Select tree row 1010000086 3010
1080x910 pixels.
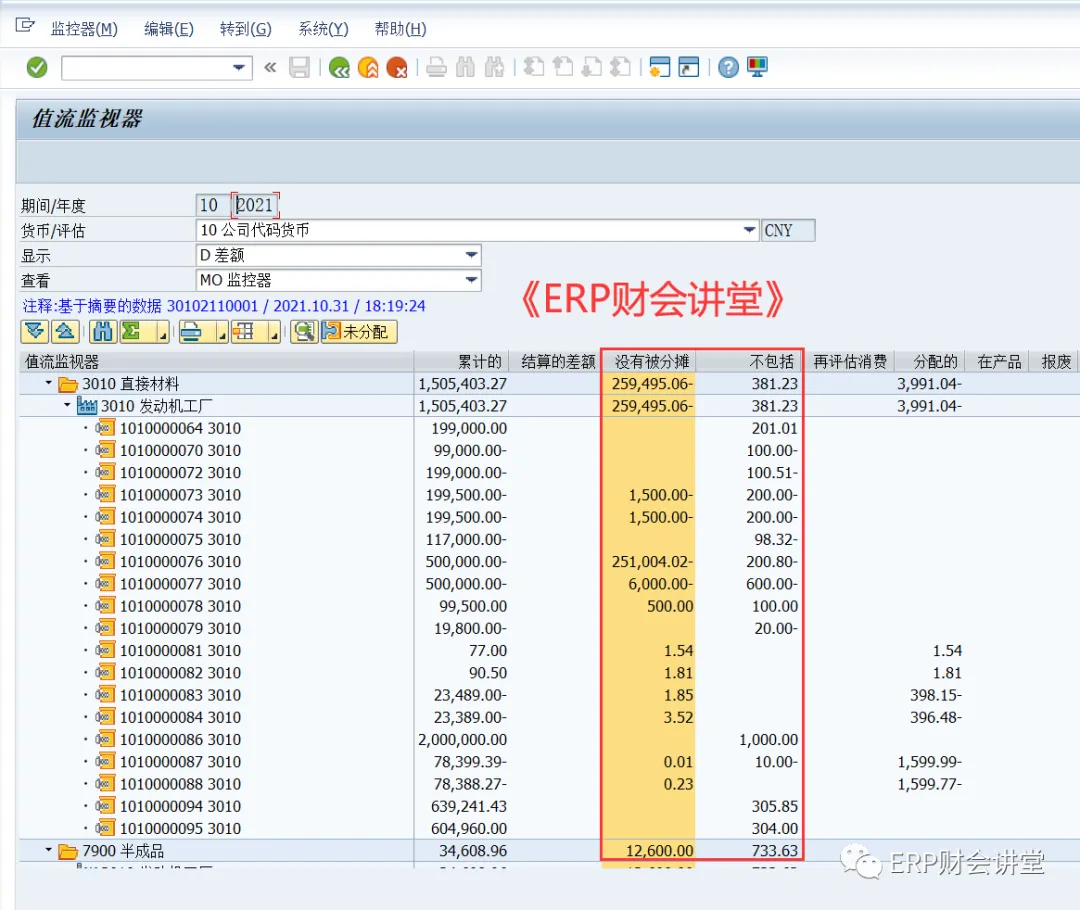click(x=180, y=739)
